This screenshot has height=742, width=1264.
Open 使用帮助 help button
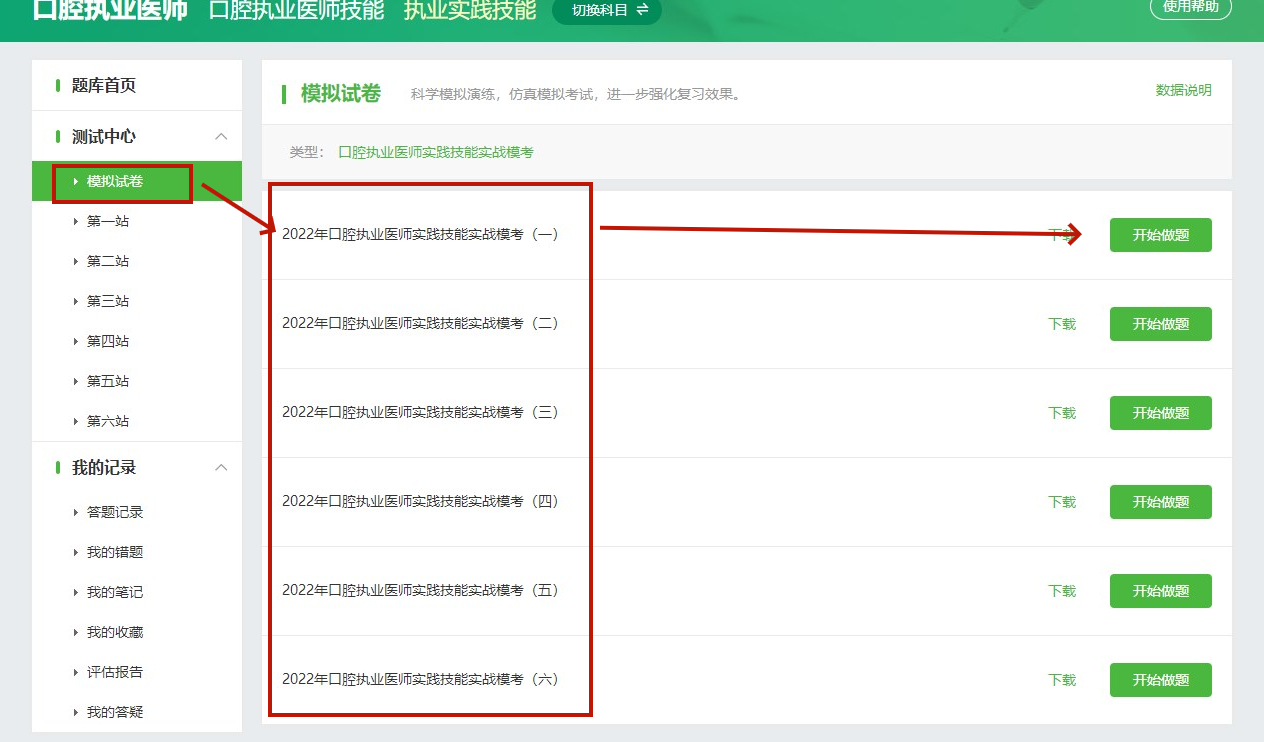click(1190, 8)
